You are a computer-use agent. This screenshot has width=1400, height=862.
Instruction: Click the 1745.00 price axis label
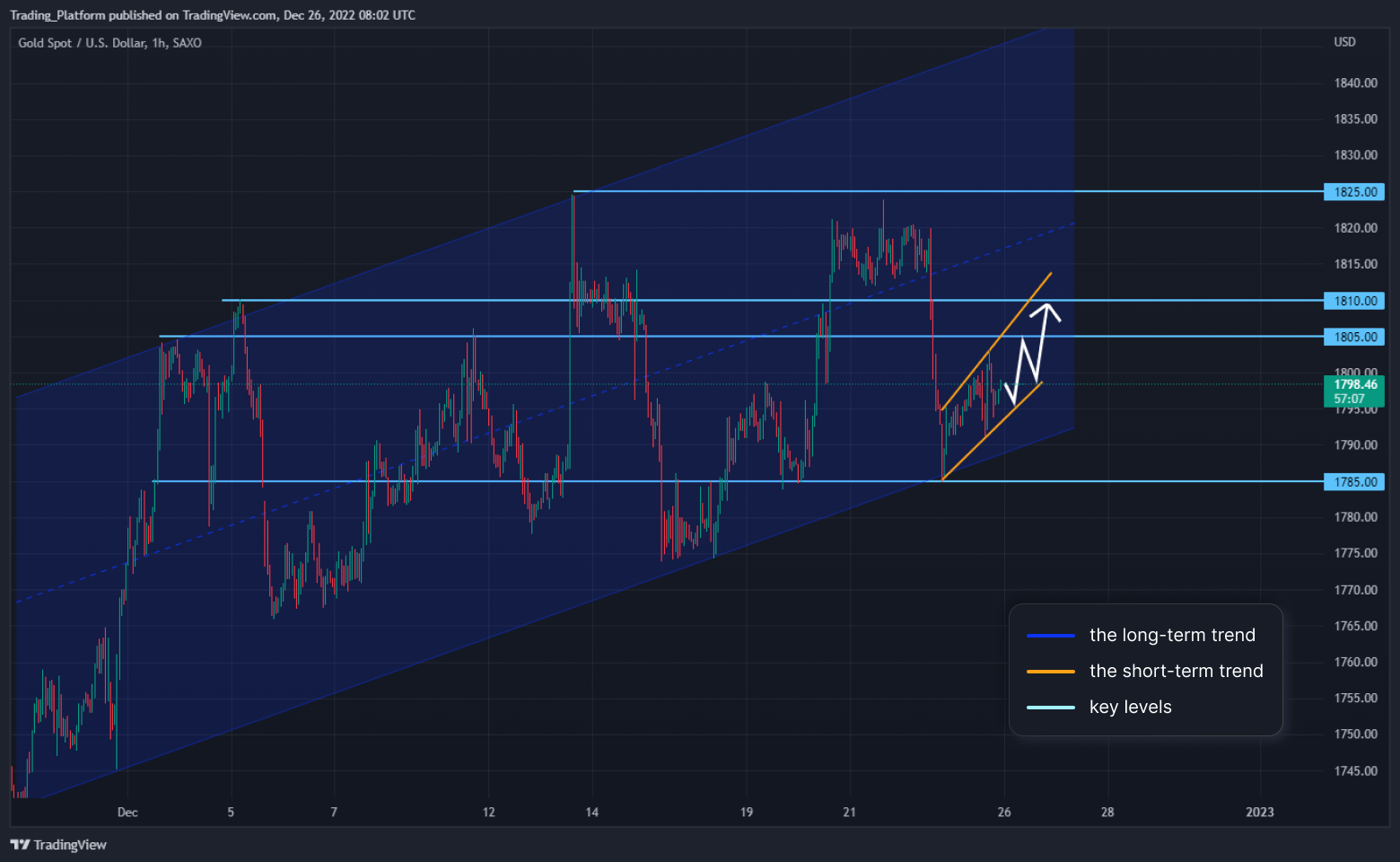(1355, 770)
